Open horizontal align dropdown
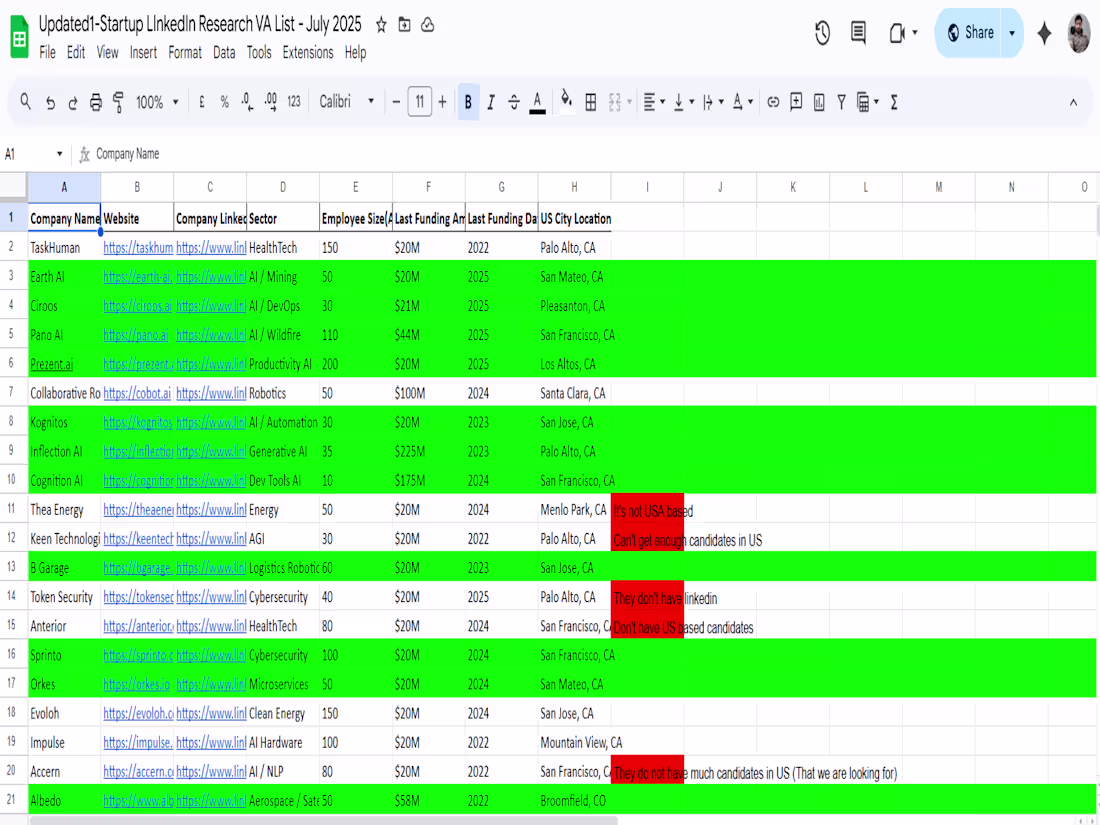This screenshot has width=1100, height=825. [654, 102]
